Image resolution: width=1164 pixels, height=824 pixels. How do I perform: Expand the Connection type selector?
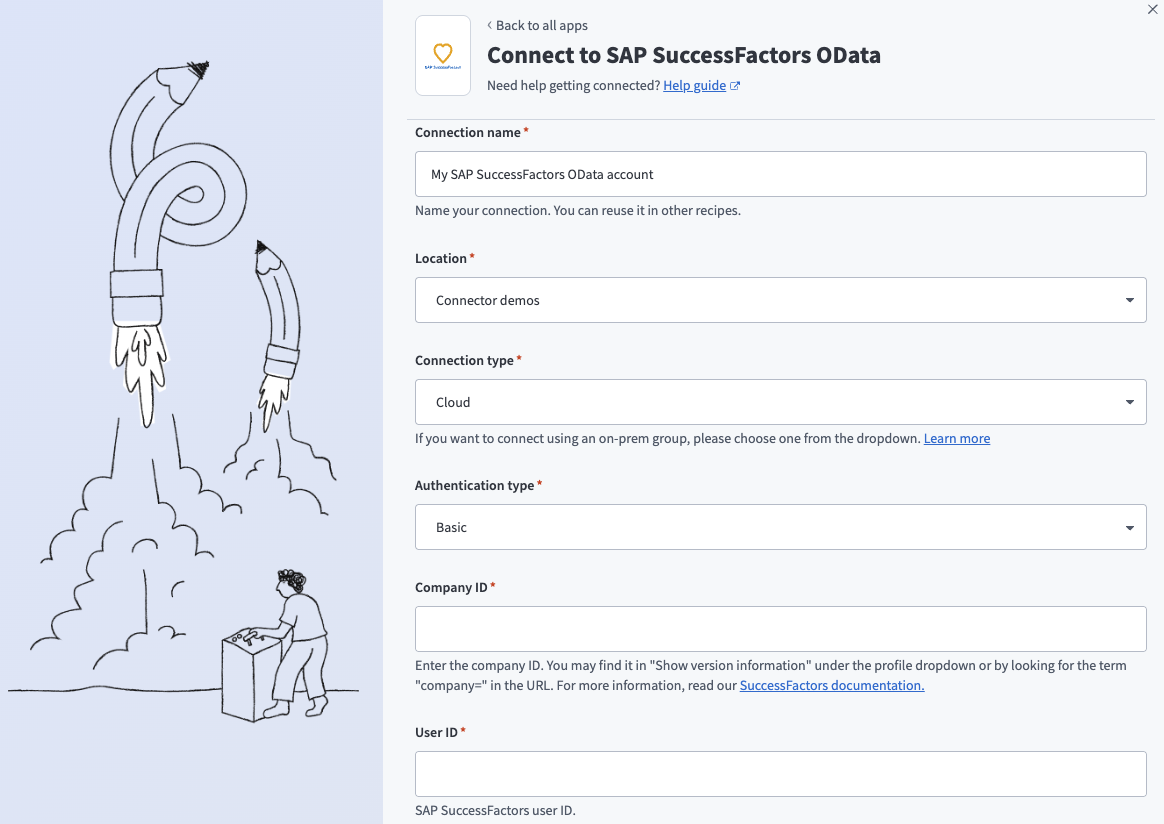(780, 401)
